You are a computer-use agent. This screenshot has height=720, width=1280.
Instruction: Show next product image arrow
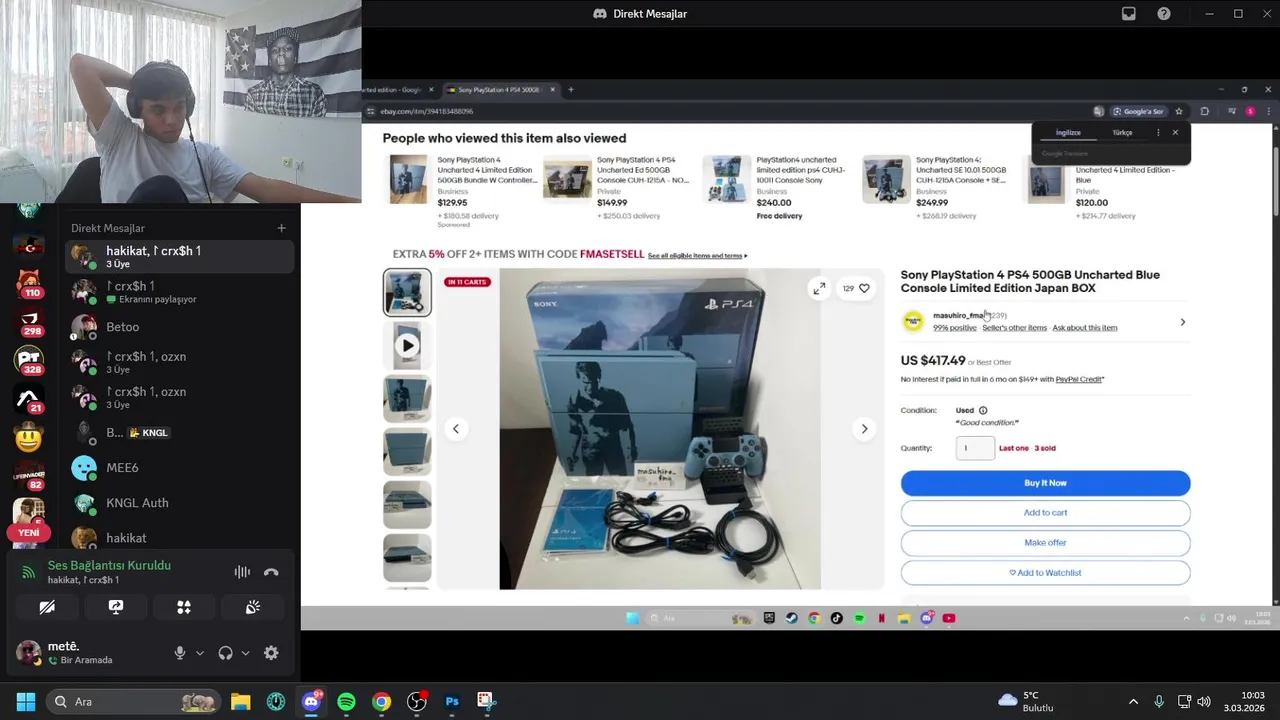pos(865,429)
